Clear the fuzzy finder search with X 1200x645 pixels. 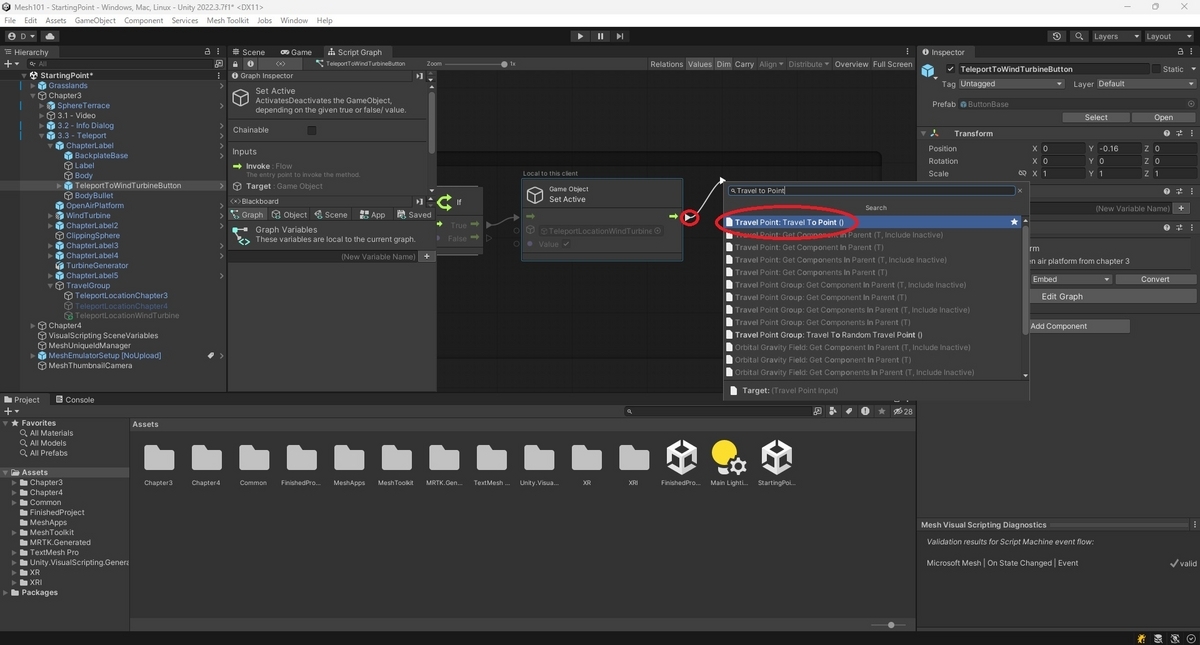(x=1020, y=190)
